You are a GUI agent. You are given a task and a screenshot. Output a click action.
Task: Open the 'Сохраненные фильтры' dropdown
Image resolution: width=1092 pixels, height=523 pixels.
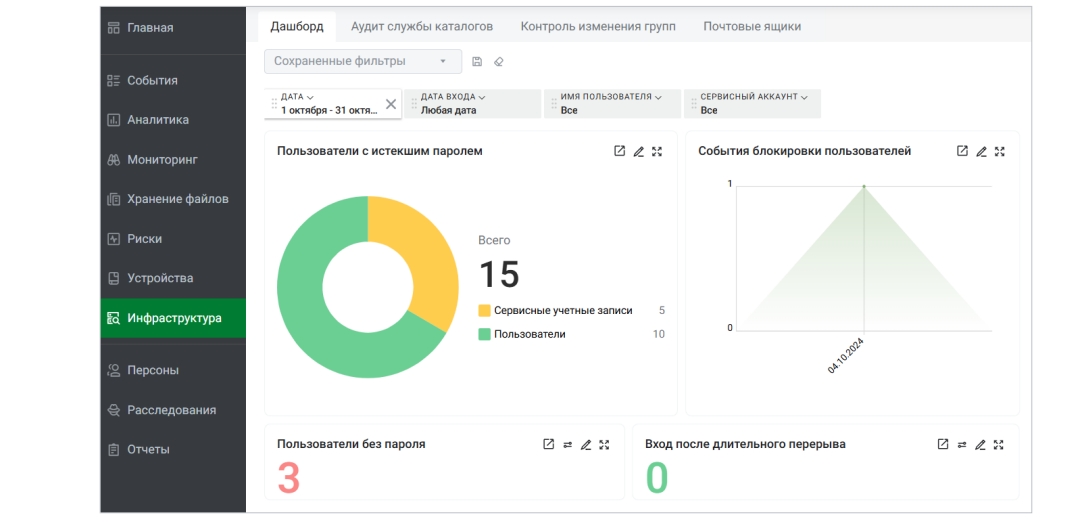point(363,62)
